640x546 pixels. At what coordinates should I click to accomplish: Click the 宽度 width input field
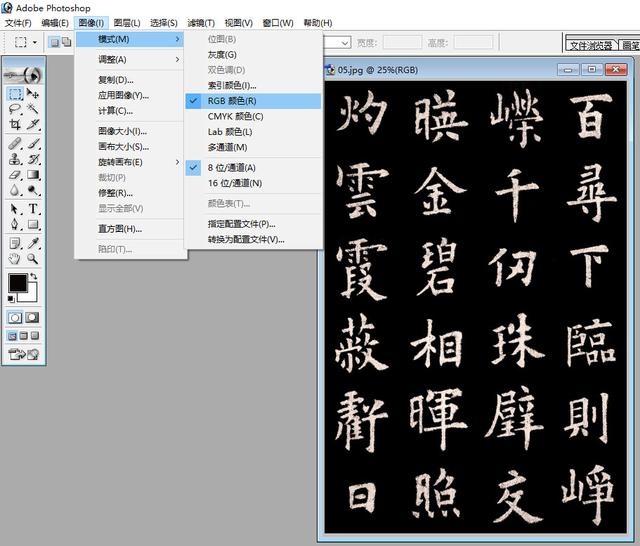(402, 42)
